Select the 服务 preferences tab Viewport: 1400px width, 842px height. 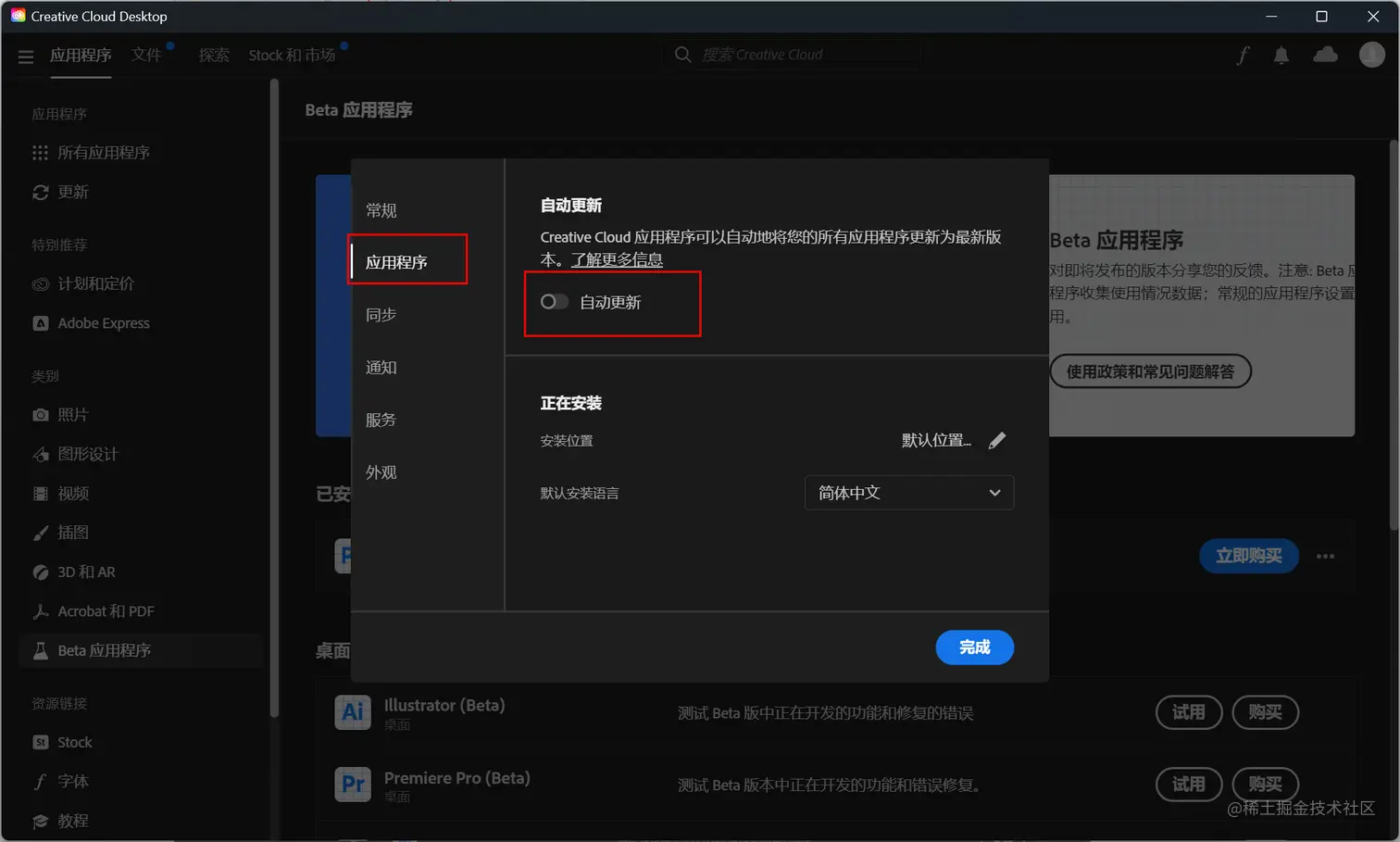pyautogui.click(x=381, y=420)
